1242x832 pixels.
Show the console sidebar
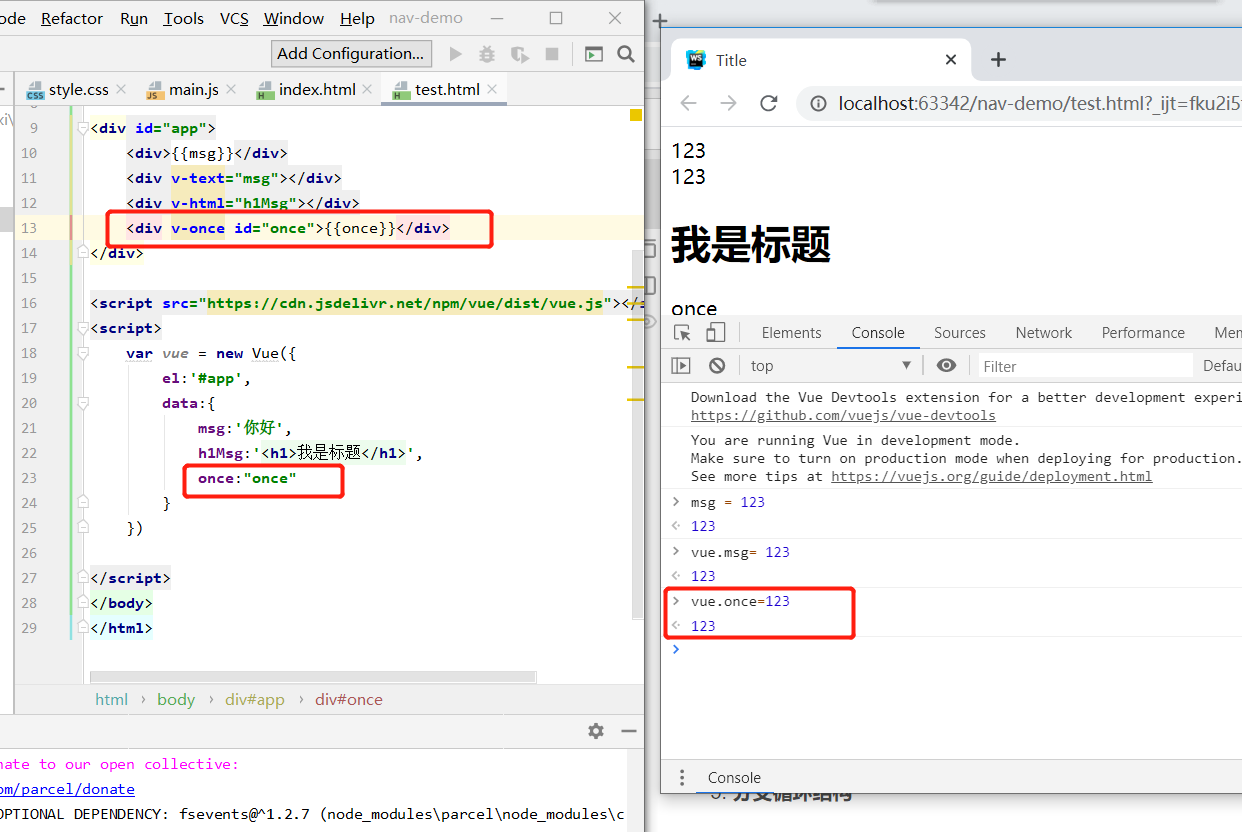[681, 366]
